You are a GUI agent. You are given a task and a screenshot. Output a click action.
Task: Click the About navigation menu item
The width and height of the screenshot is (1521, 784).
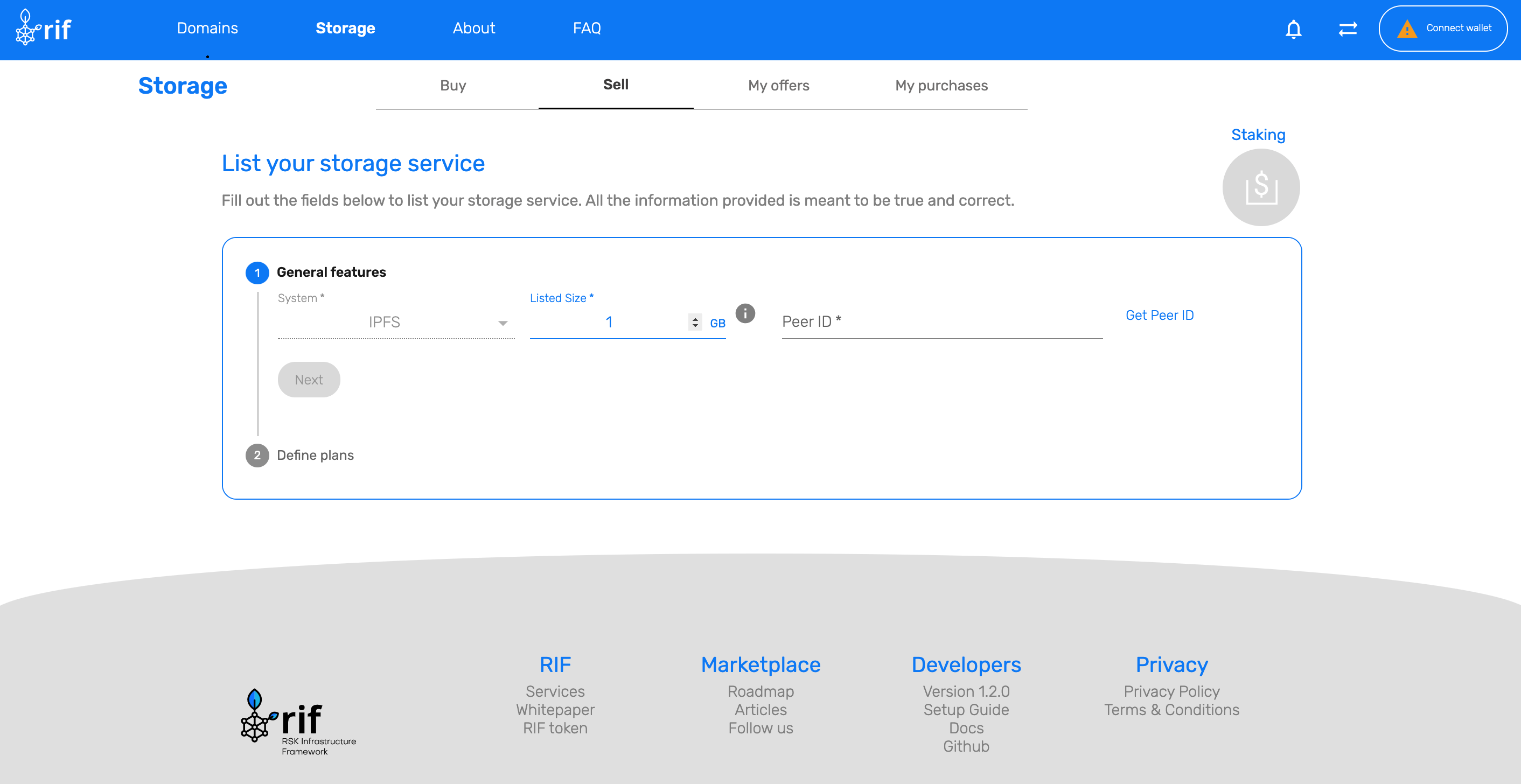click(x=474, y=28)
